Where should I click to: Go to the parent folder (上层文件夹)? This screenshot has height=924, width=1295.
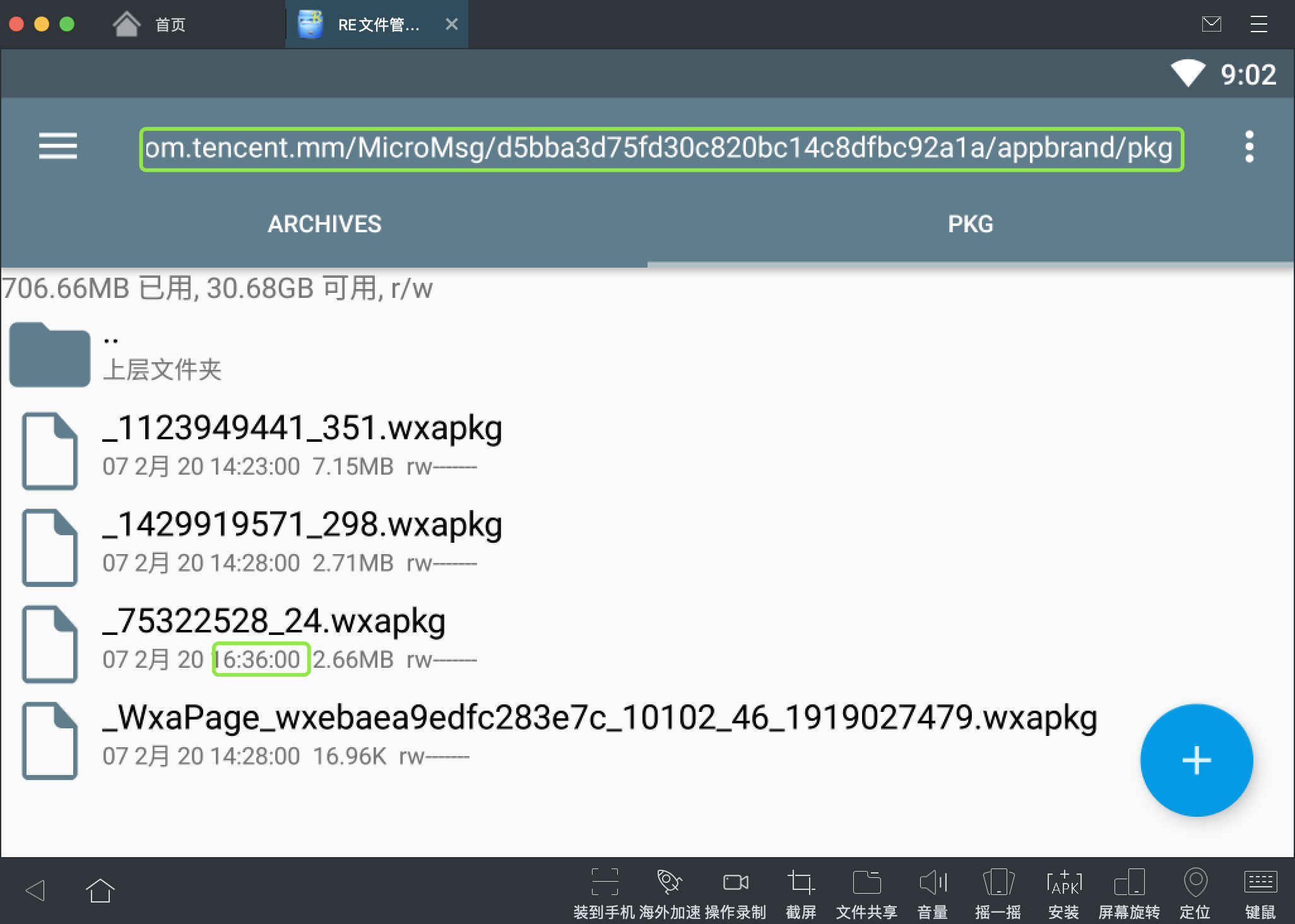pos(162,355)
